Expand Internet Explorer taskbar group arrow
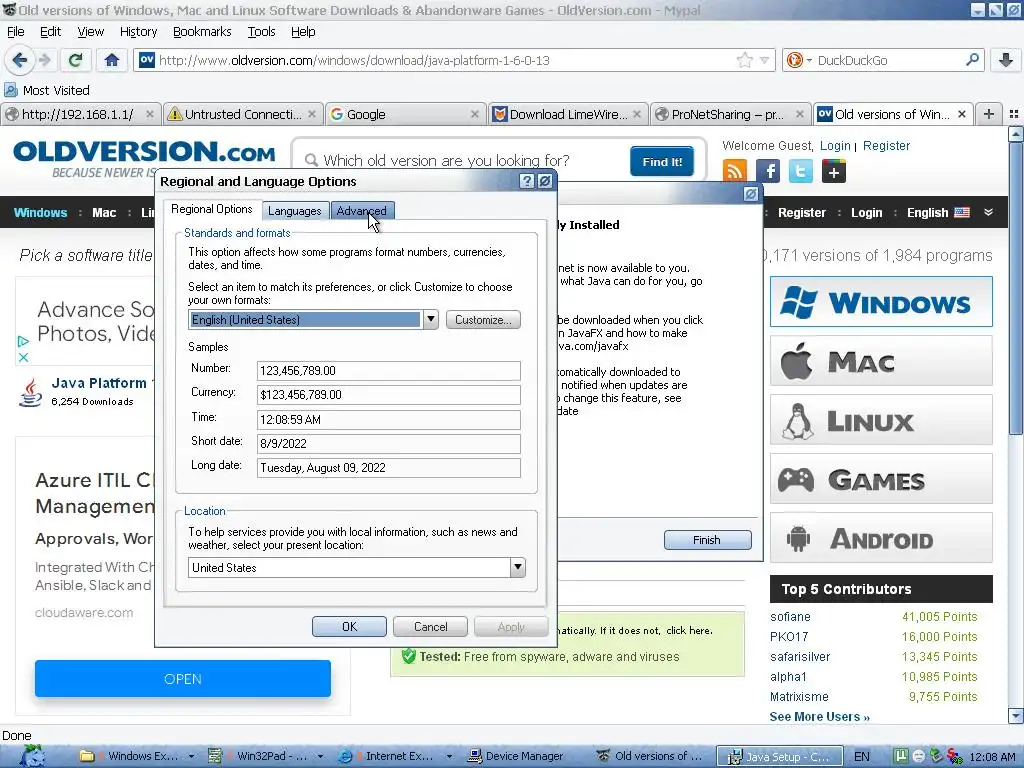The height and width of the screenshot is (768, 1024). click(x=449, y=756)
